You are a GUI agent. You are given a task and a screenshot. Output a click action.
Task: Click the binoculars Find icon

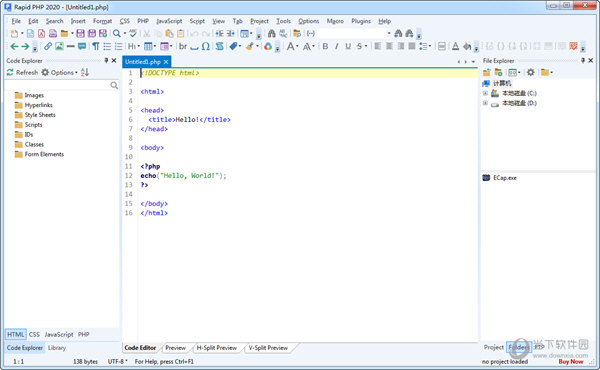pos(271,34)
